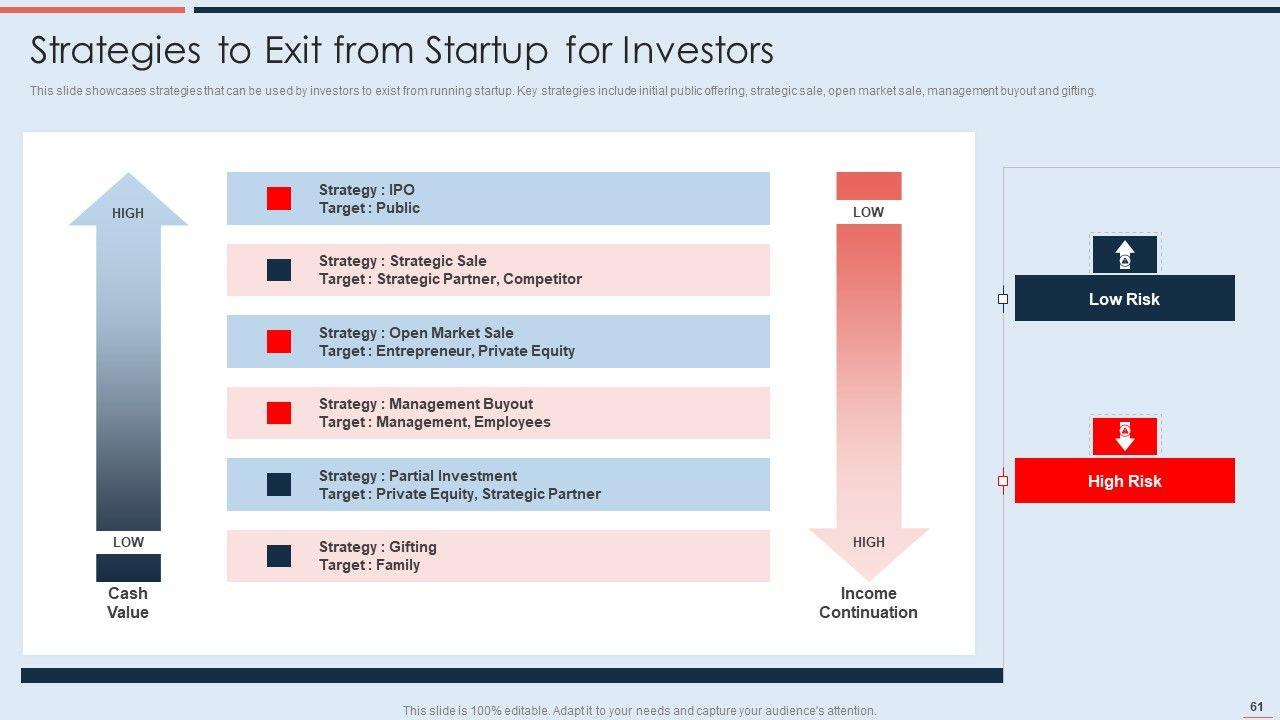Click the Low Risk legend button
This screenshot has height=720, width=1280.
coord(1124,298)
